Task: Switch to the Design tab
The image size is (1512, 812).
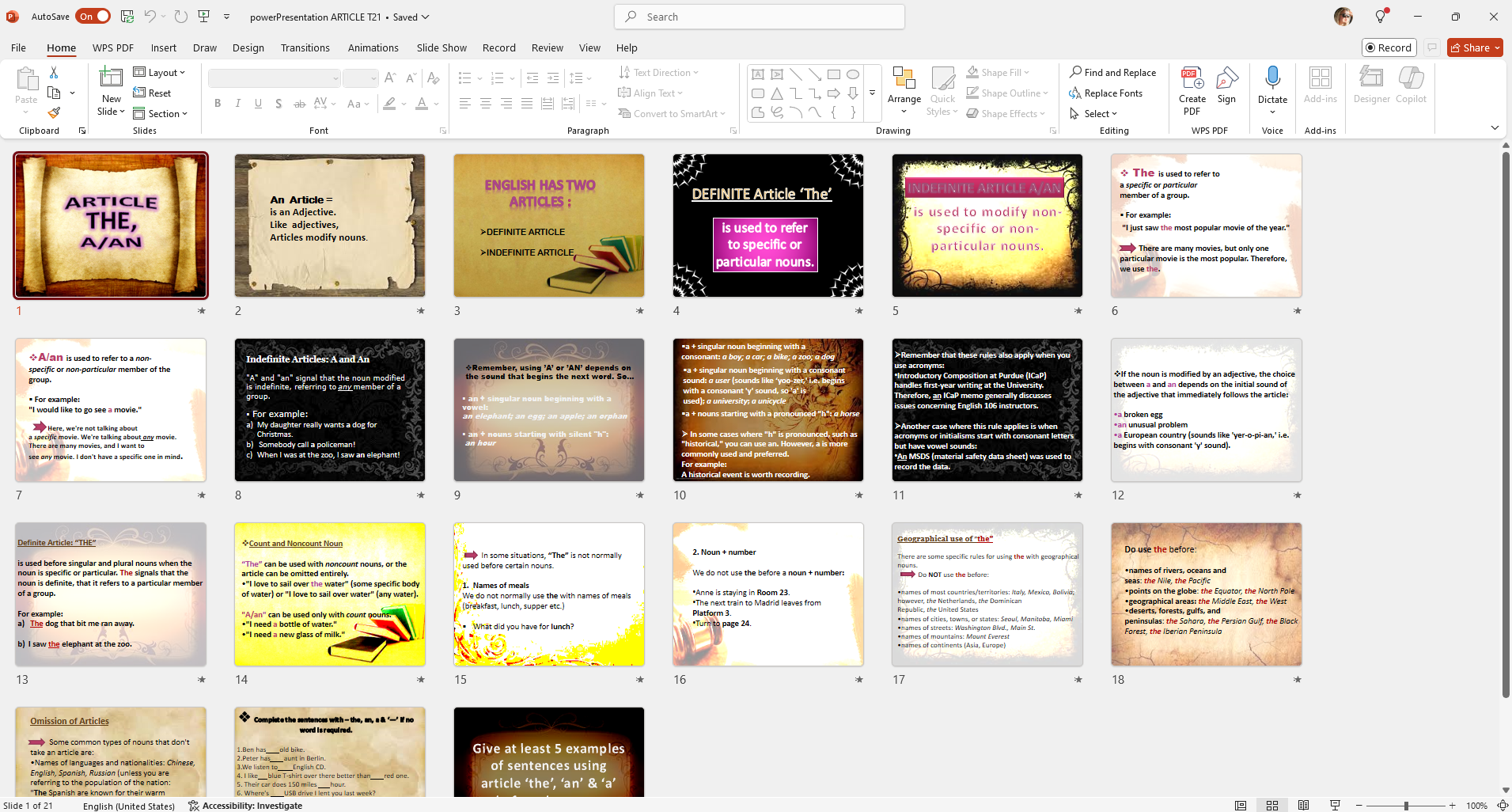Action: pos(248,47)
